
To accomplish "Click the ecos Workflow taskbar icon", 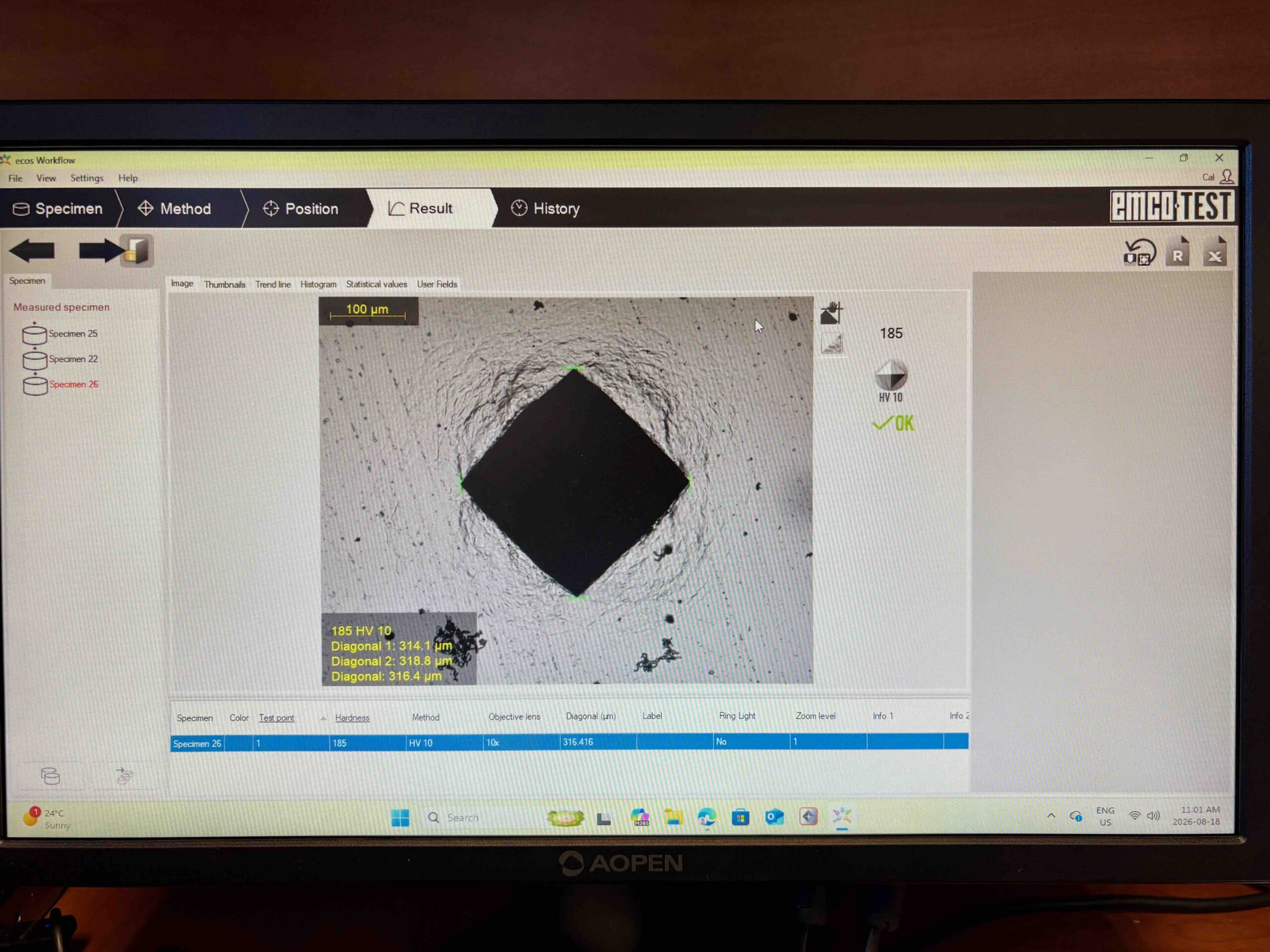I will click(x=842, y=816).
